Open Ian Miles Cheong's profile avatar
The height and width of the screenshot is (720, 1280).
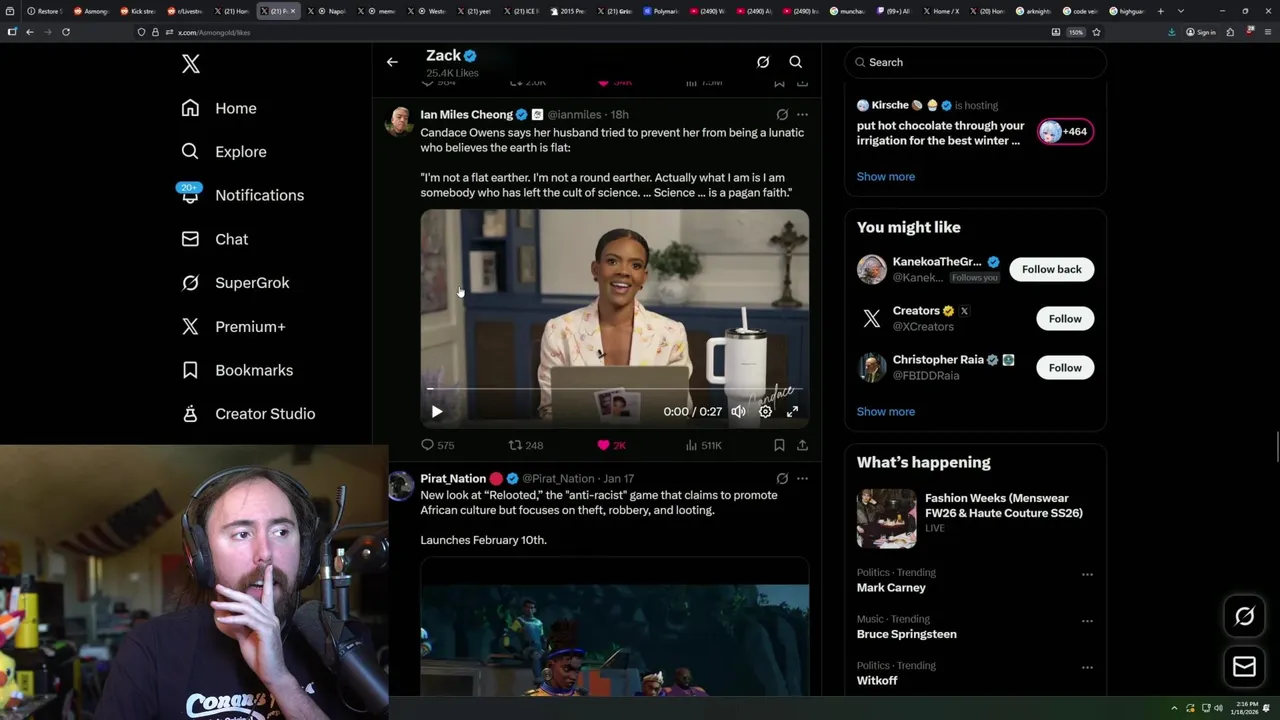400,121
